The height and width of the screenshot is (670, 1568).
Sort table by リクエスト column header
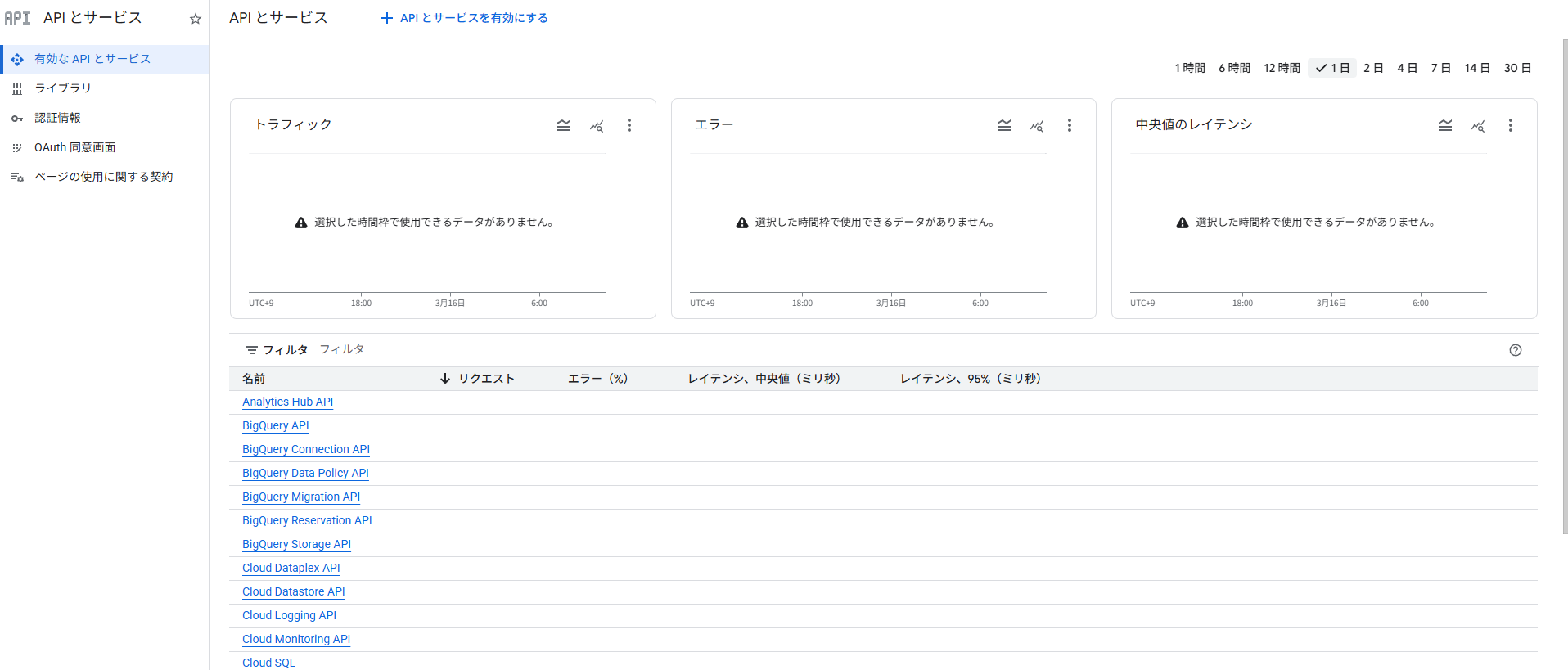pyautogui.click(x=485, y=379)
